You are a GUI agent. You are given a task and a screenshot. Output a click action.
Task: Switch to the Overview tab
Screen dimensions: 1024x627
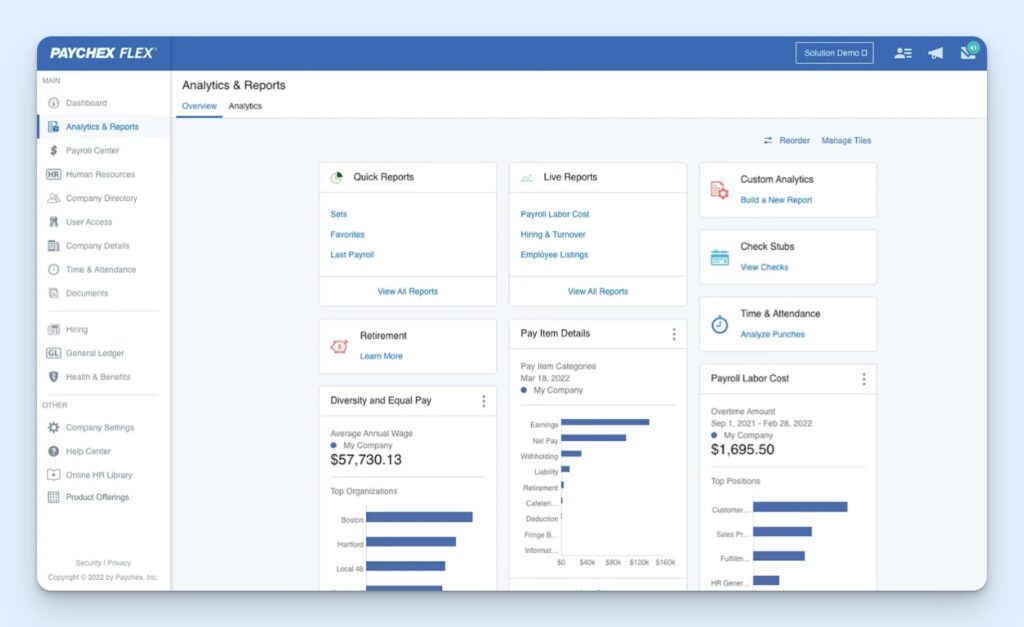[199, 106]
